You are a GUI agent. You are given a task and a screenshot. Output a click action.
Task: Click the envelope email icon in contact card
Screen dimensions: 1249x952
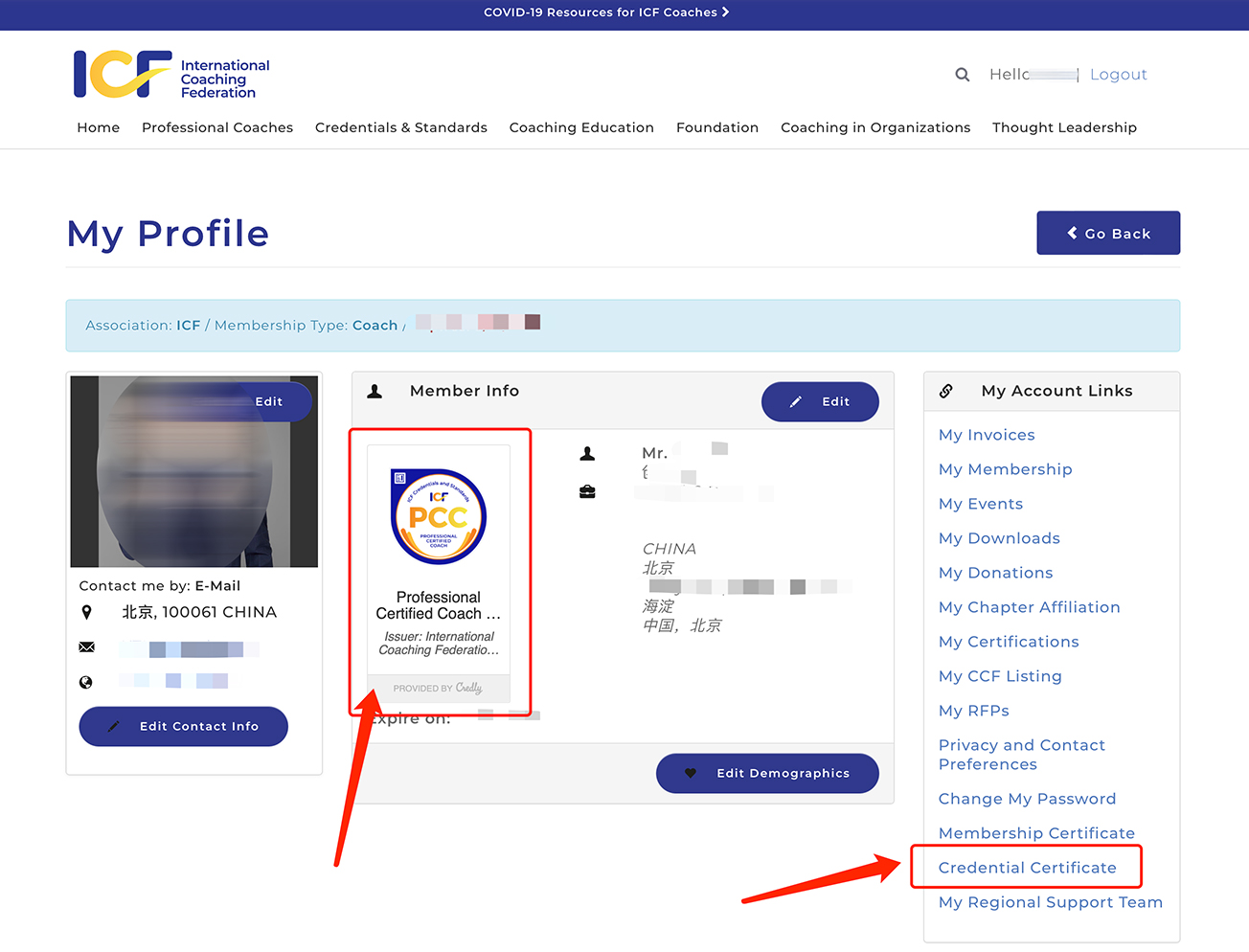[86, 647]
